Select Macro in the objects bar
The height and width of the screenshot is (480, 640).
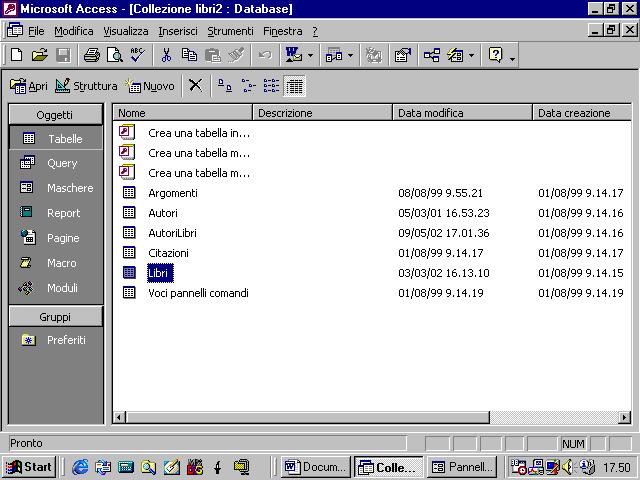pos(56,263)
